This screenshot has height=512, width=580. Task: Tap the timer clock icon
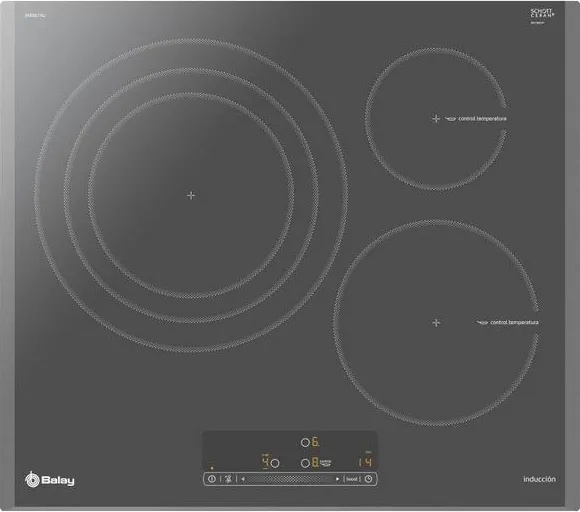368,479
